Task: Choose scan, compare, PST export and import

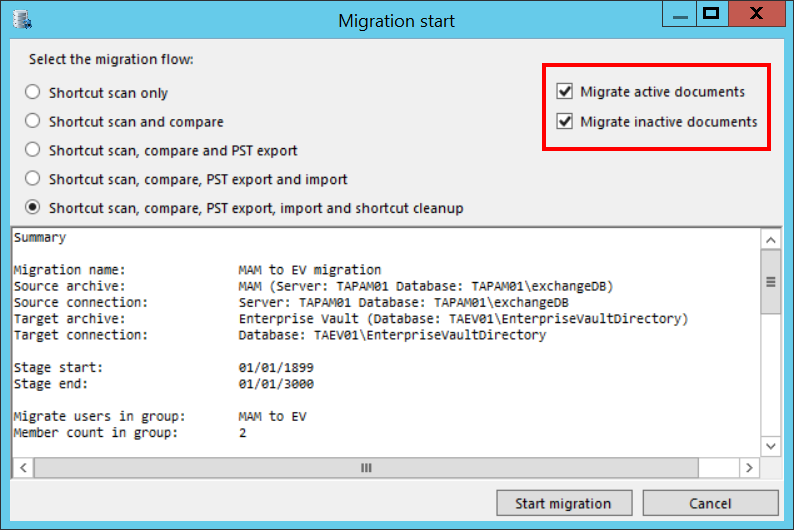Action: [33, 180]
